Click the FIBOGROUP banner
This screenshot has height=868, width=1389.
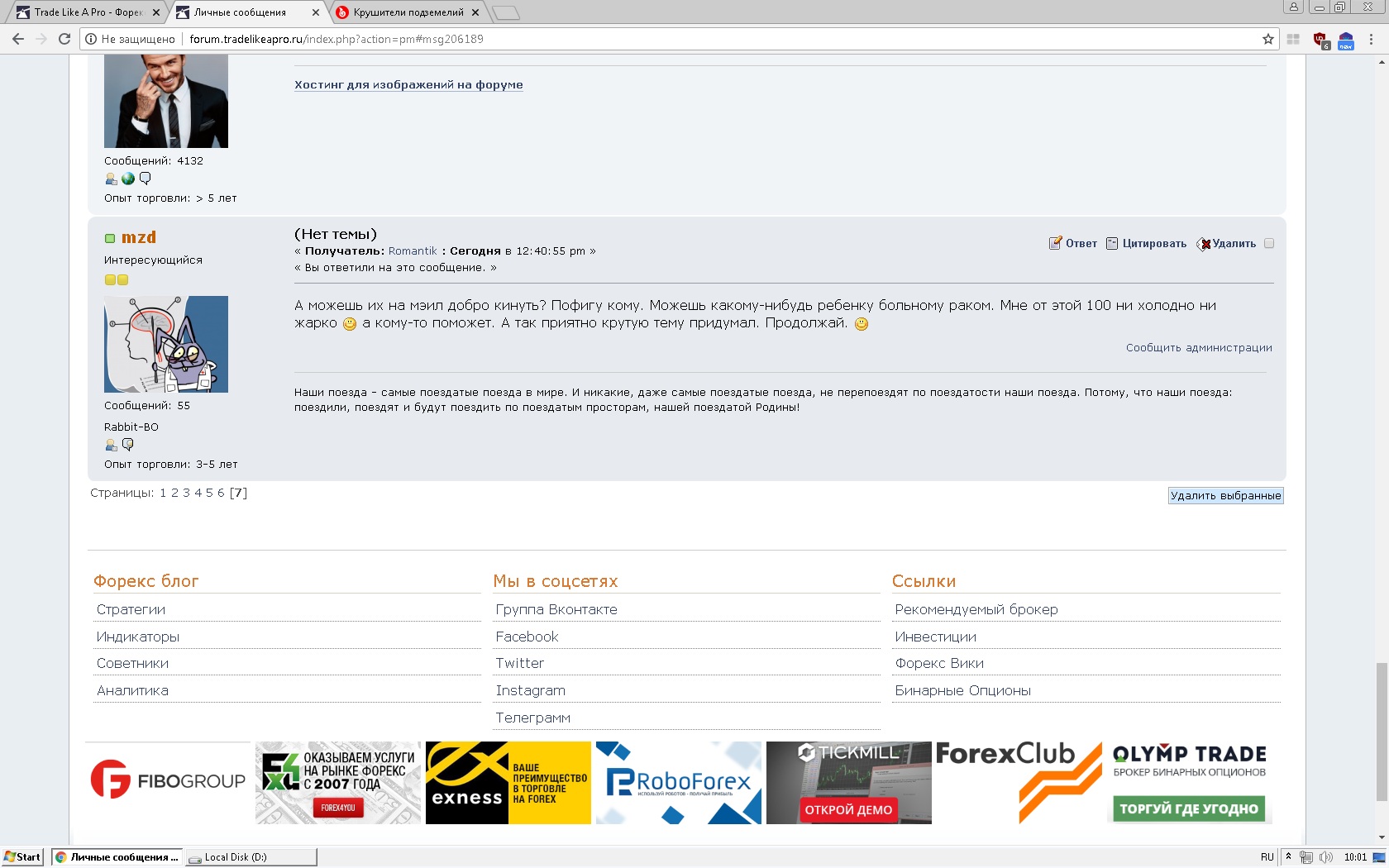pos(168,782)
